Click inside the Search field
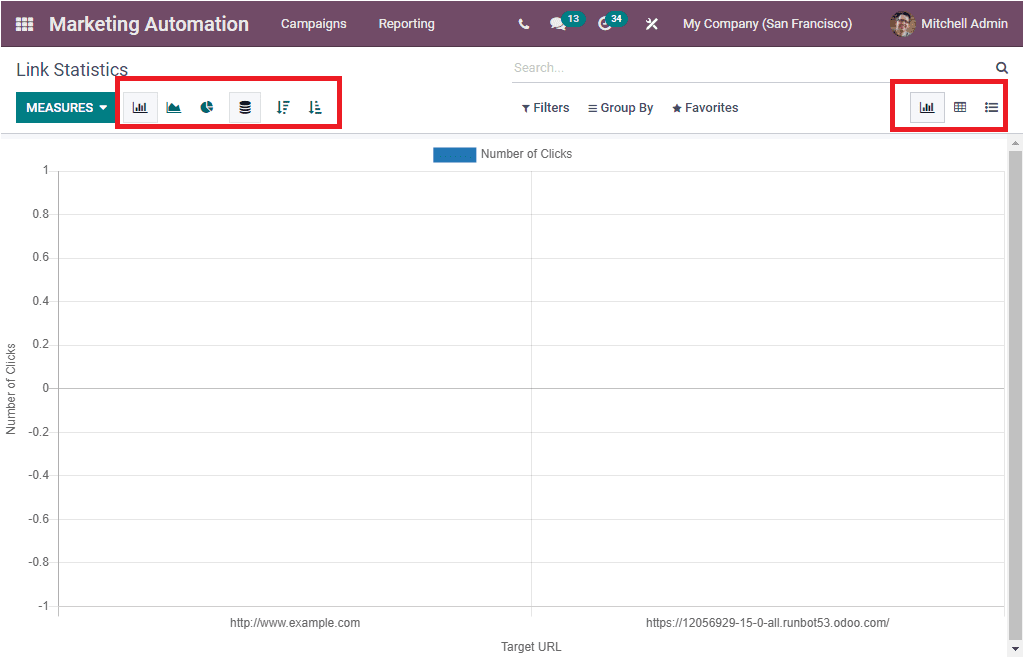 (x=700, y=67)
